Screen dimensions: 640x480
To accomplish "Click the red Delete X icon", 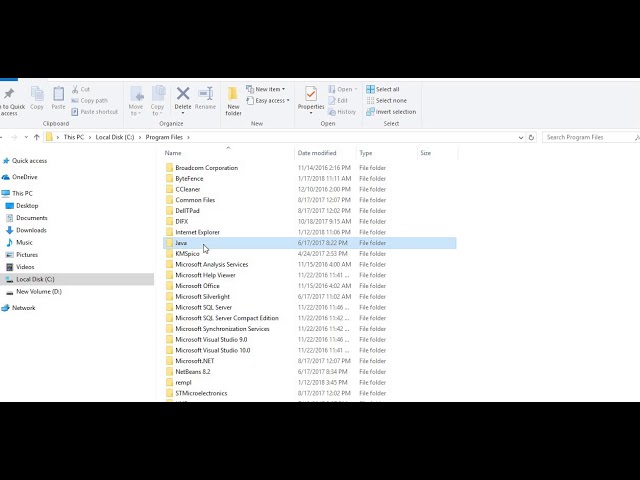I will [183, 93].
